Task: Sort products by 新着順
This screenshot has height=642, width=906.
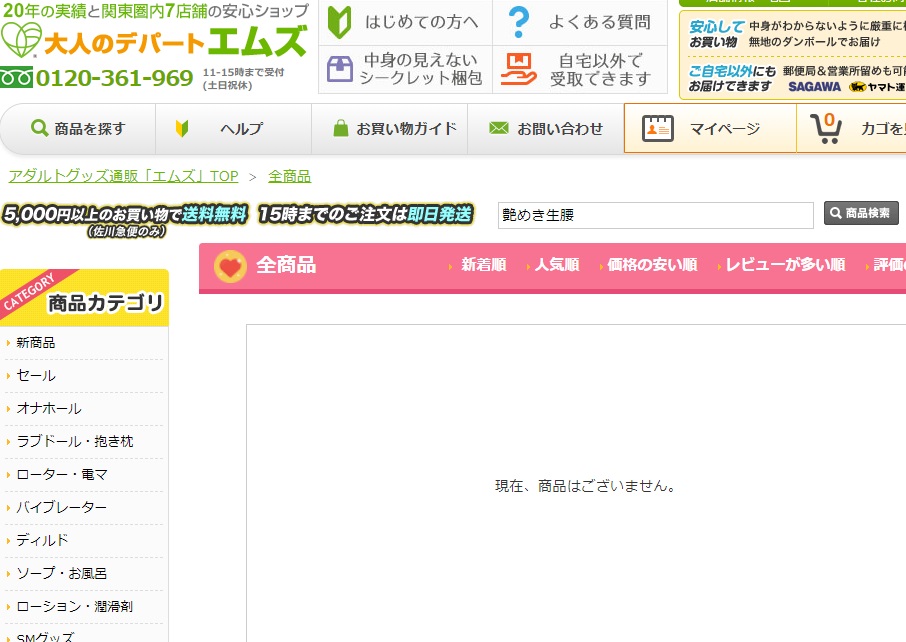Action: [x=483, y=265]
